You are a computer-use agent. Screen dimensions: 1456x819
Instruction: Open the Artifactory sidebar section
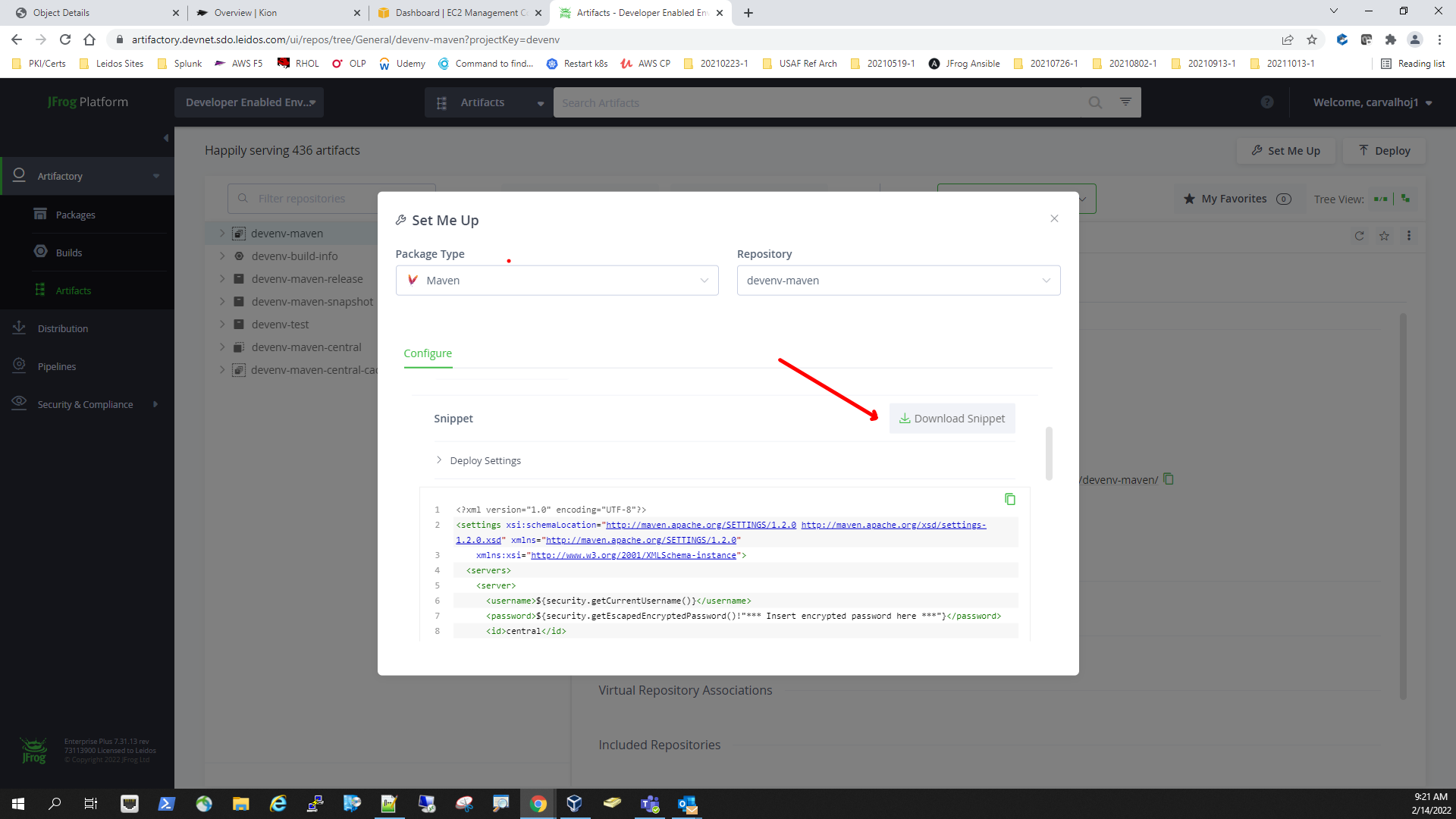pos(87,176)
